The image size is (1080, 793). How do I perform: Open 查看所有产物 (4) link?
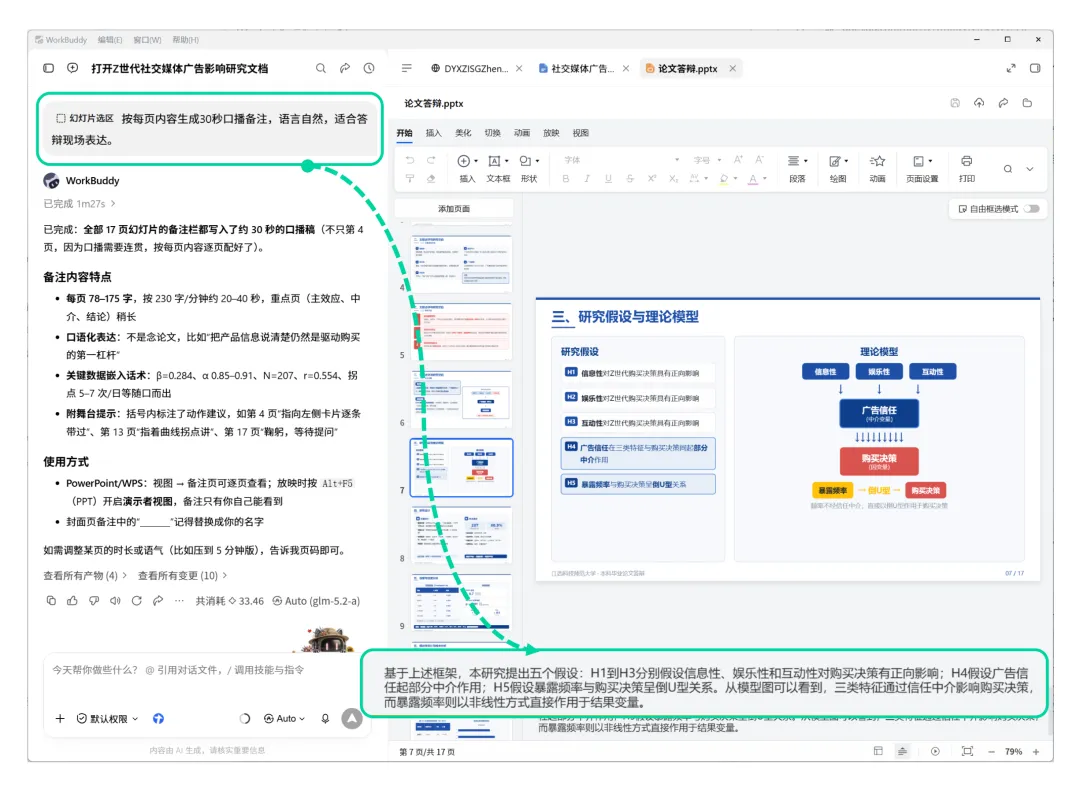coord(85,575)
